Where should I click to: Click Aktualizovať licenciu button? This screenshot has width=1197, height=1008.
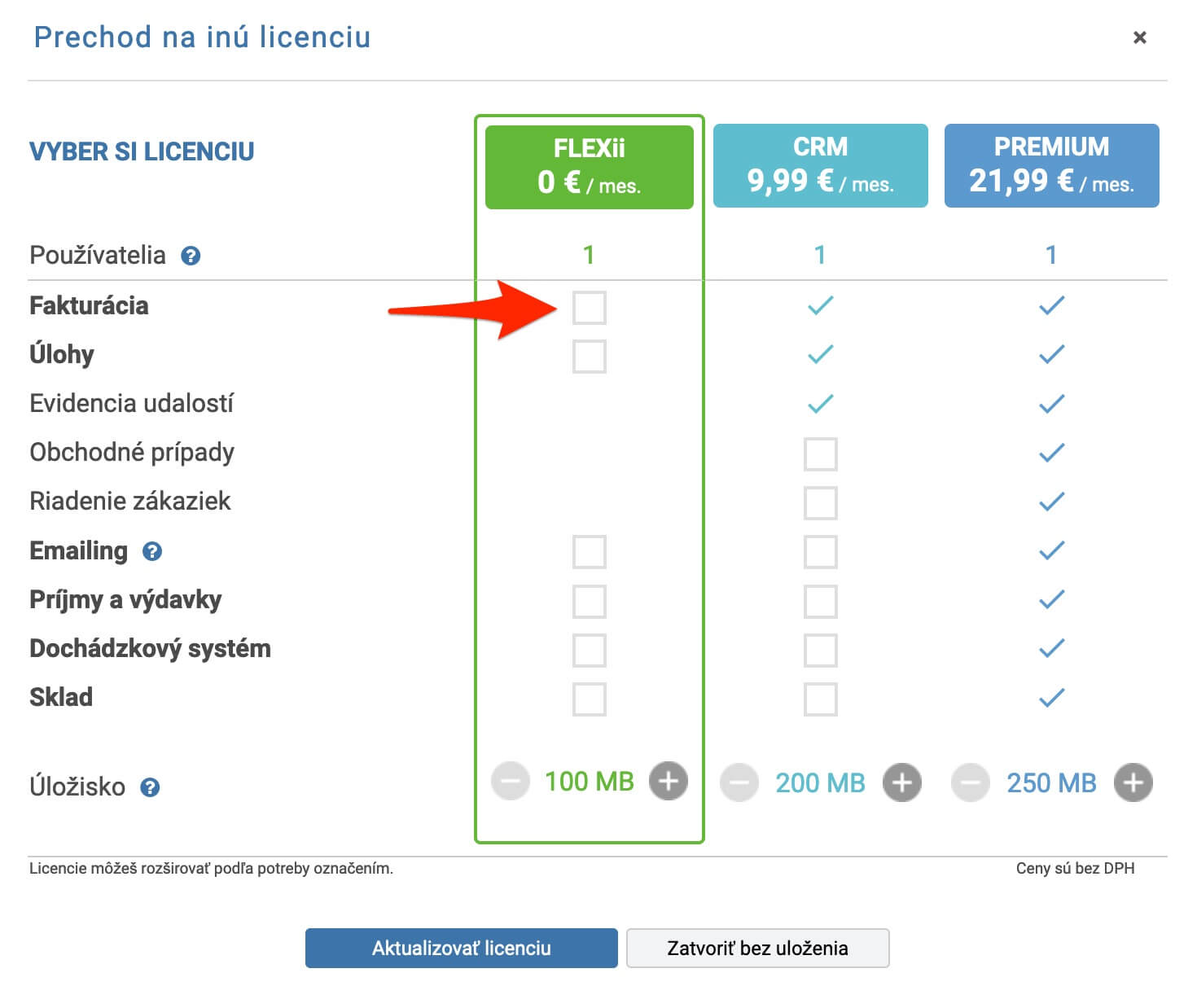[x=462, y=948]
